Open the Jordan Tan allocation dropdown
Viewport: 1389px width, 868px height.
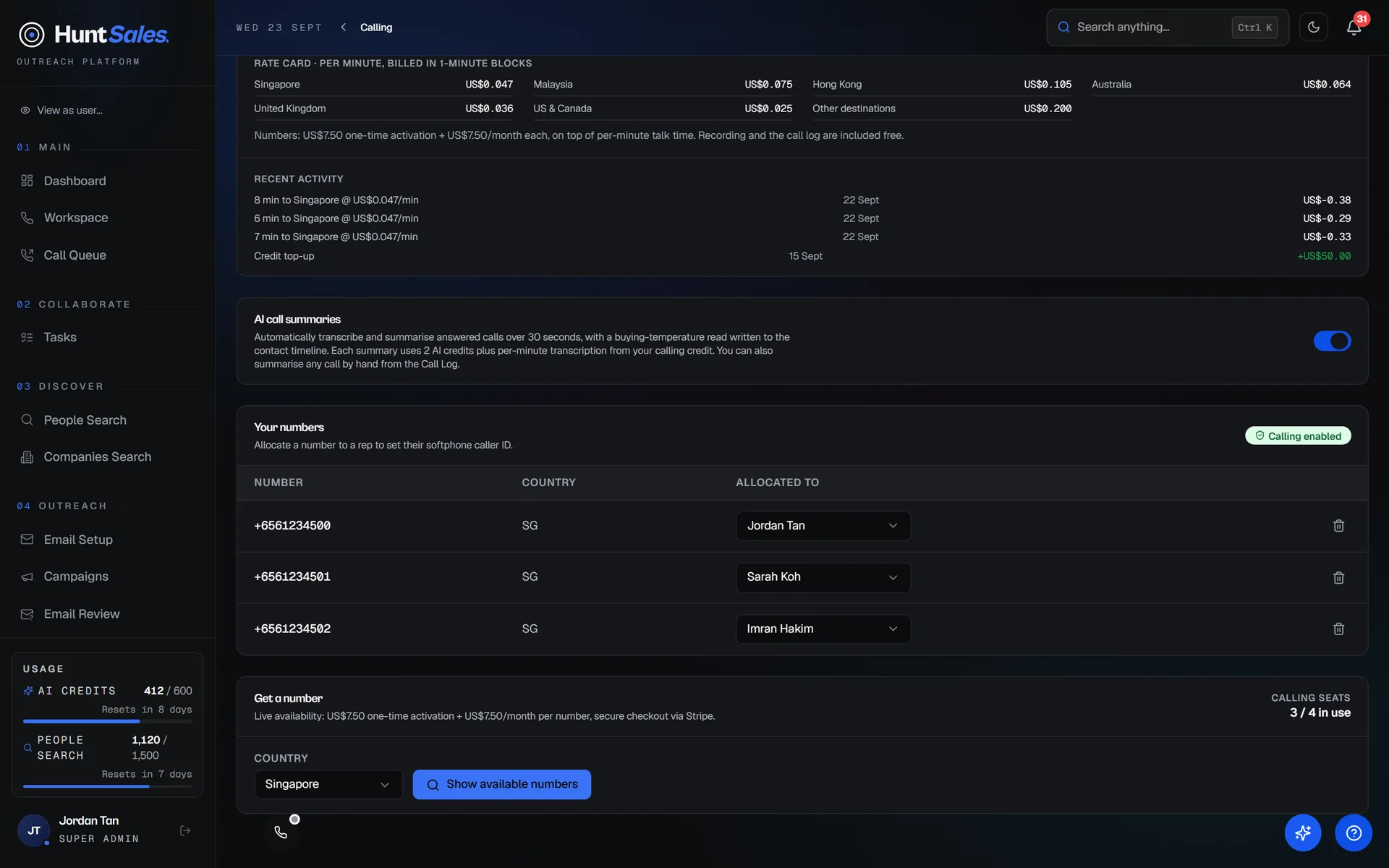(823, 526)
